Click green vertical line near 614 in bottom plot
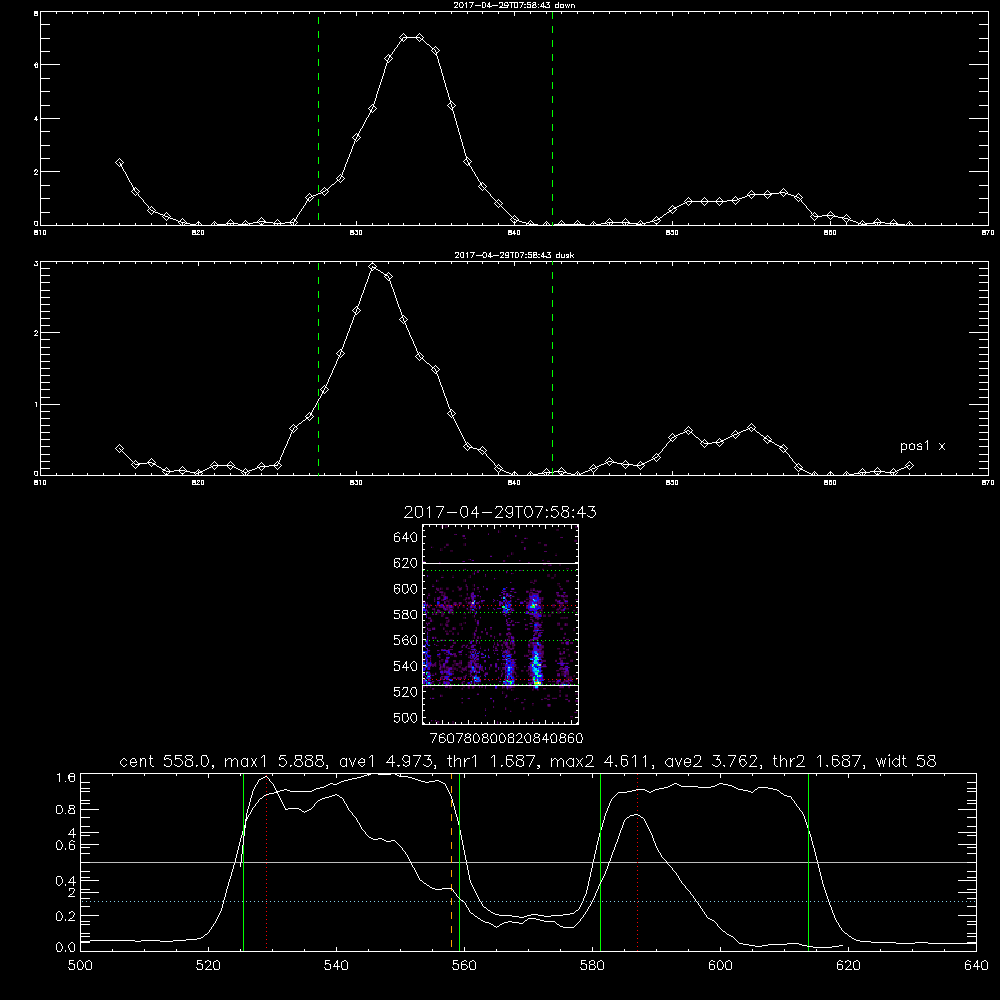 coord(808,861)
